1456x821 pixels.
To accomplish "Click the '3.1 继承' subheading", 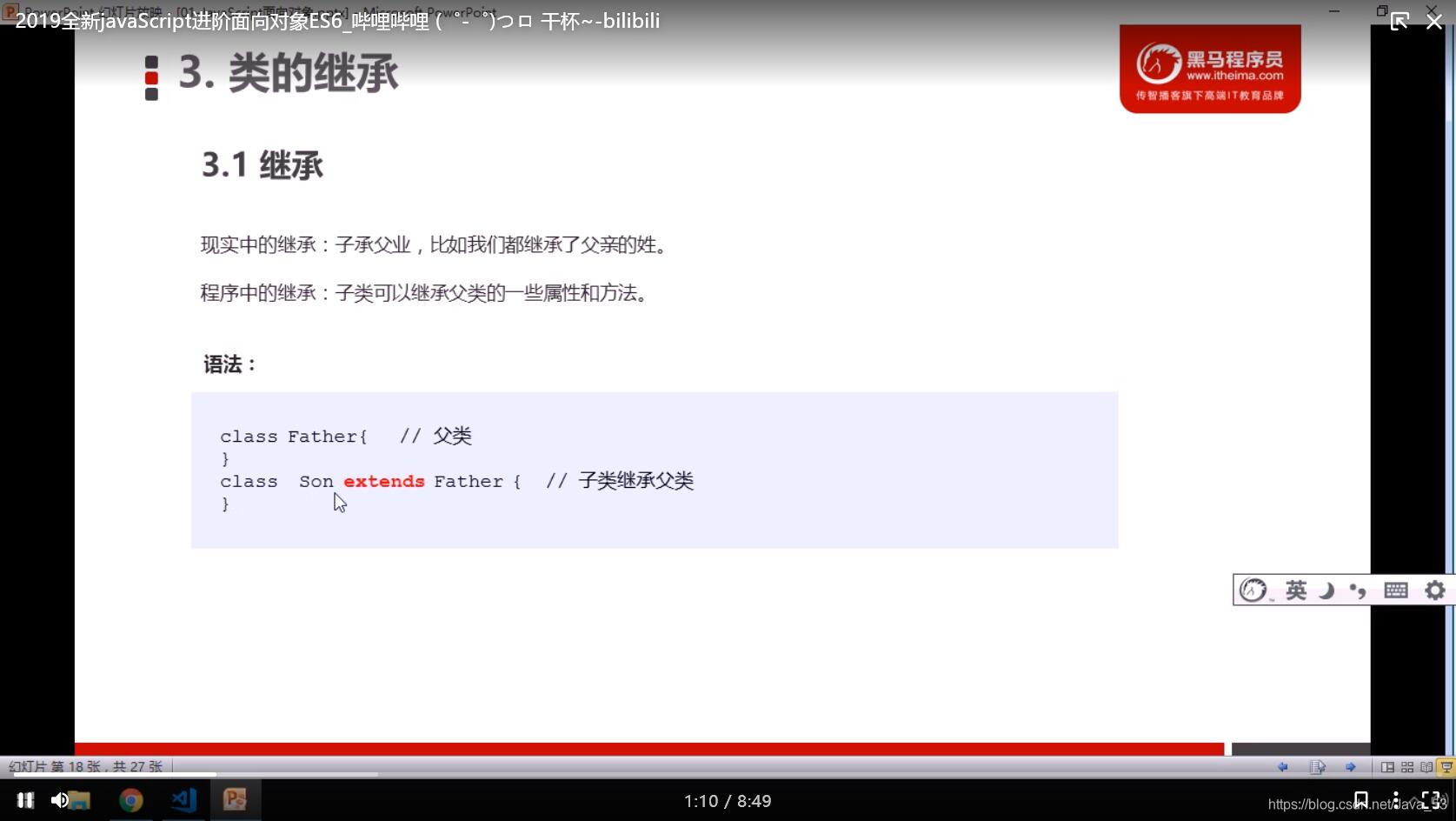I will 263,164.
